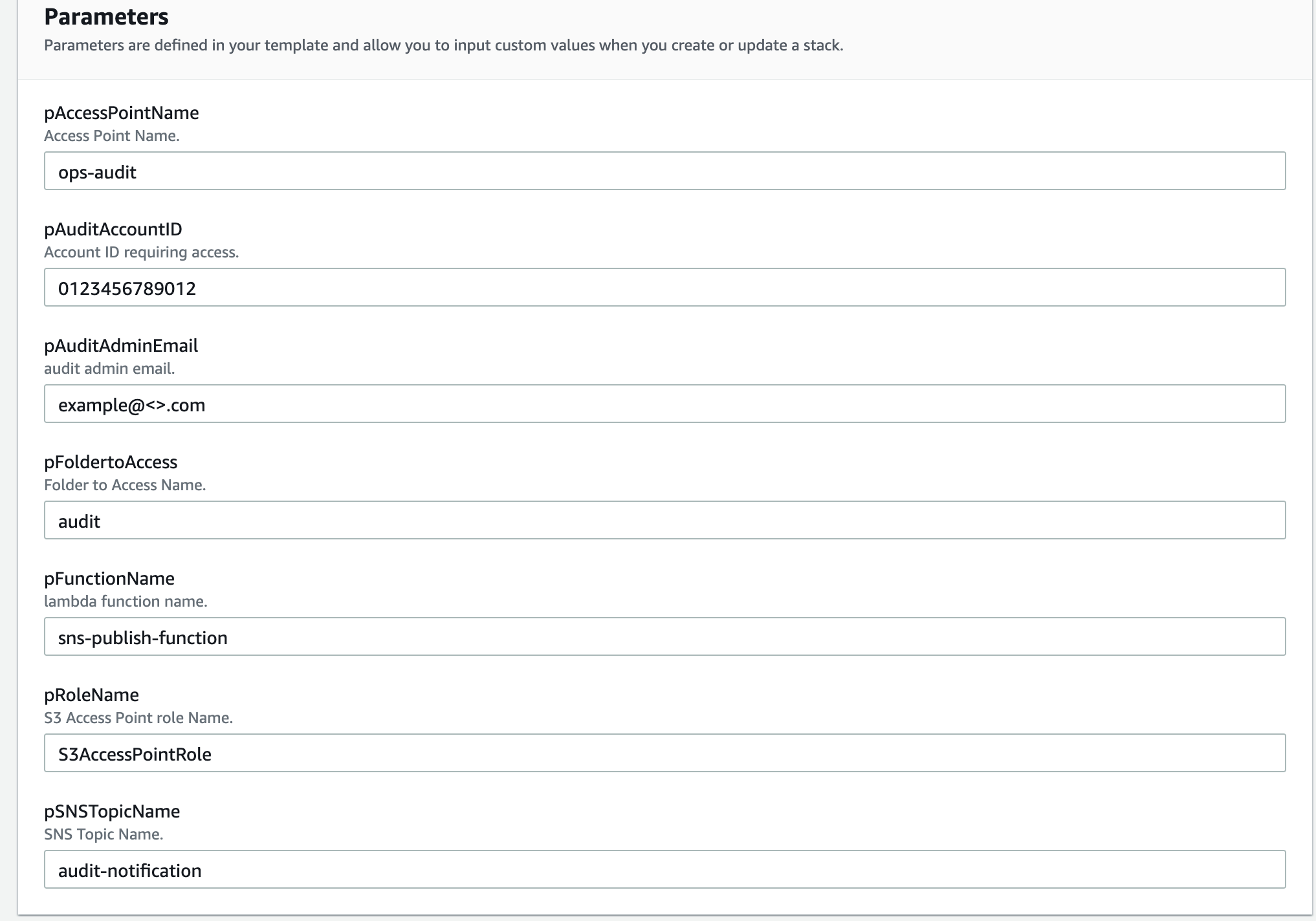Select the pRoleName field showing S3AccessPointRole

[x=664, y=753]
